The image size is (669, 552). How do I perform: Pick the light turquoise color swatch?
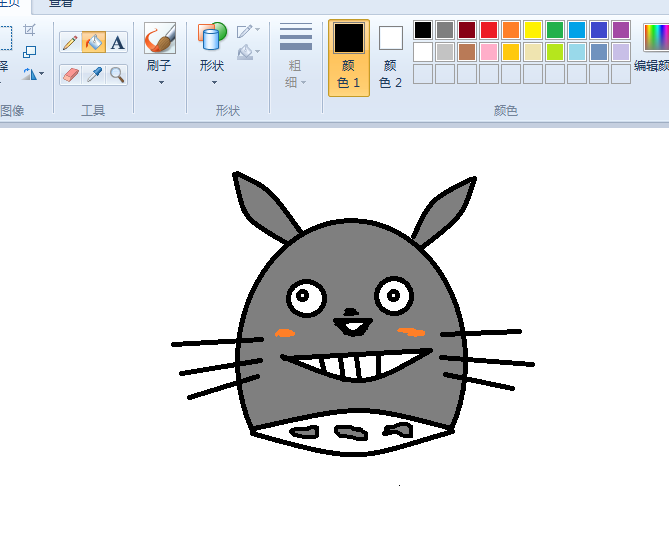pos(577,52)
